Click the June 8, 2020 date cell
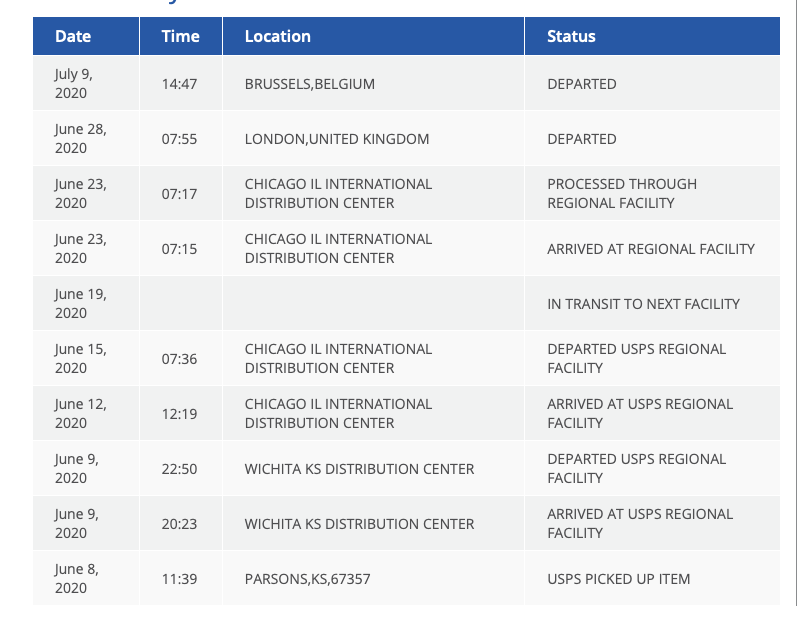This screenshot has width=798, height=619. [80, 578]
